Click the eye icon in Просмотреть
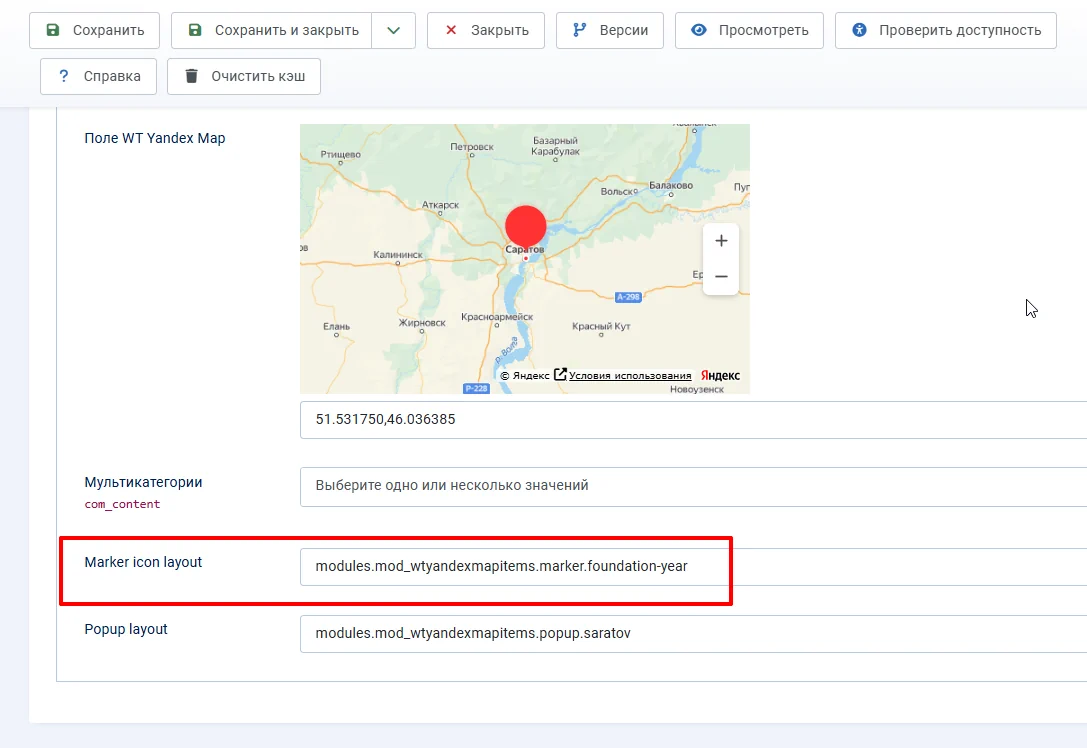The width and height of the screenshot is (1087, 748). [x=699, y=30]
